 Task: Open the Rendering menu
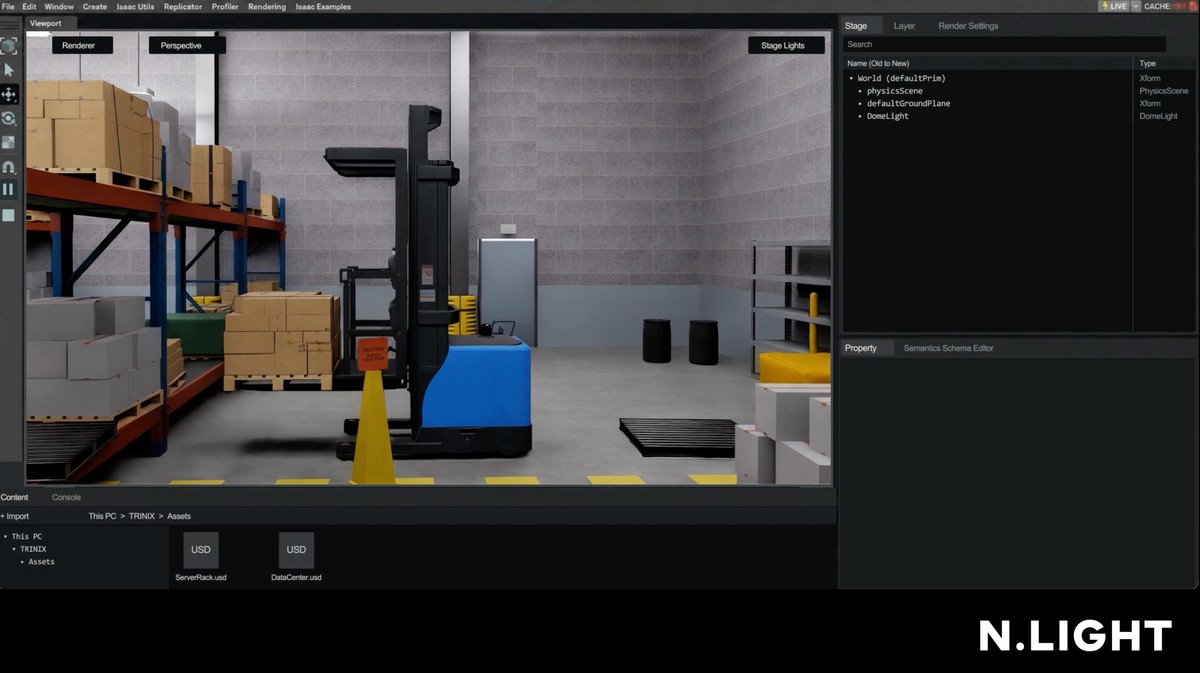pyautogui.click(x=267, y=7)
